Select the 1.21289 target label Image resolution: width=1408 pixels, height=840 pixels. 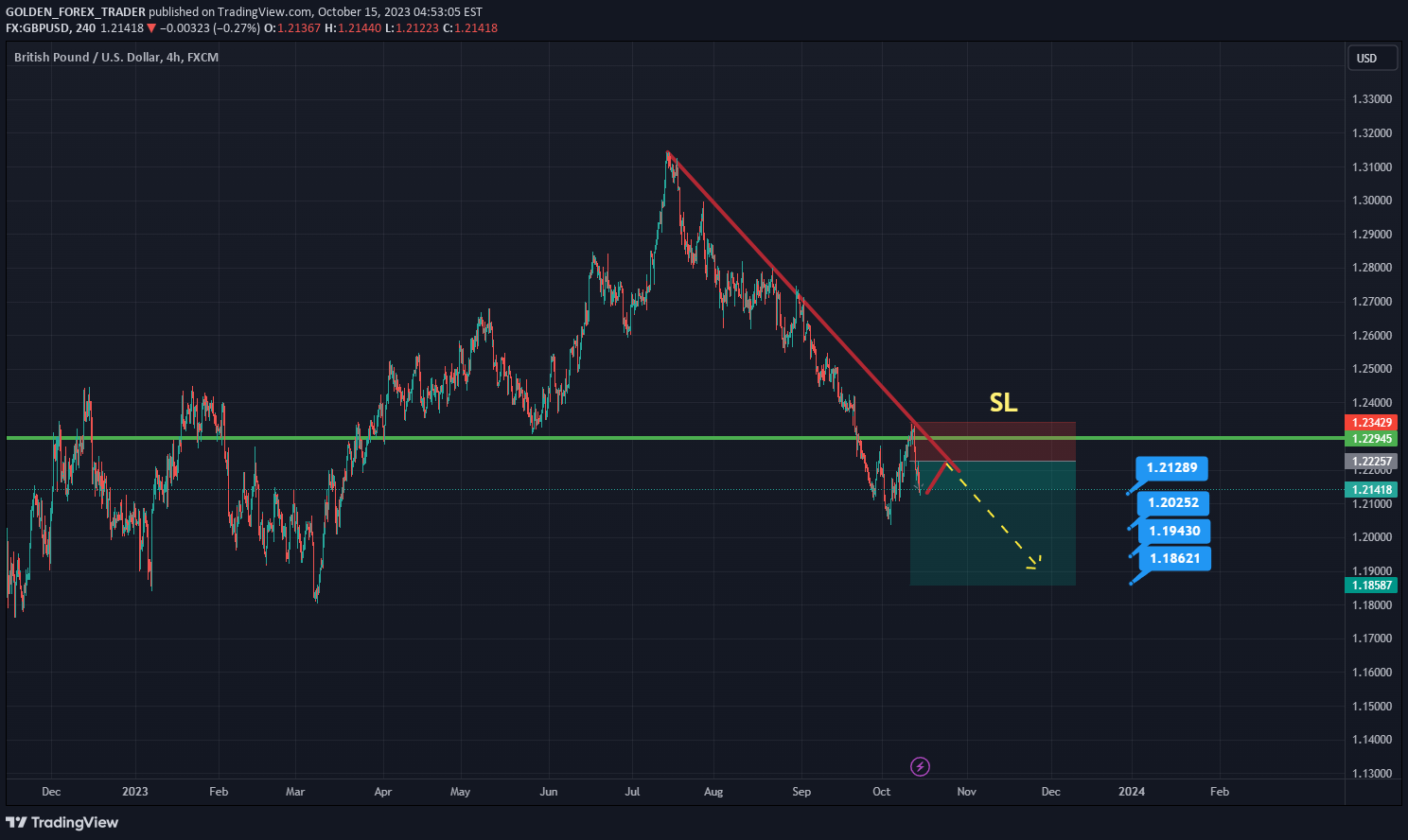click(1171, 467)
